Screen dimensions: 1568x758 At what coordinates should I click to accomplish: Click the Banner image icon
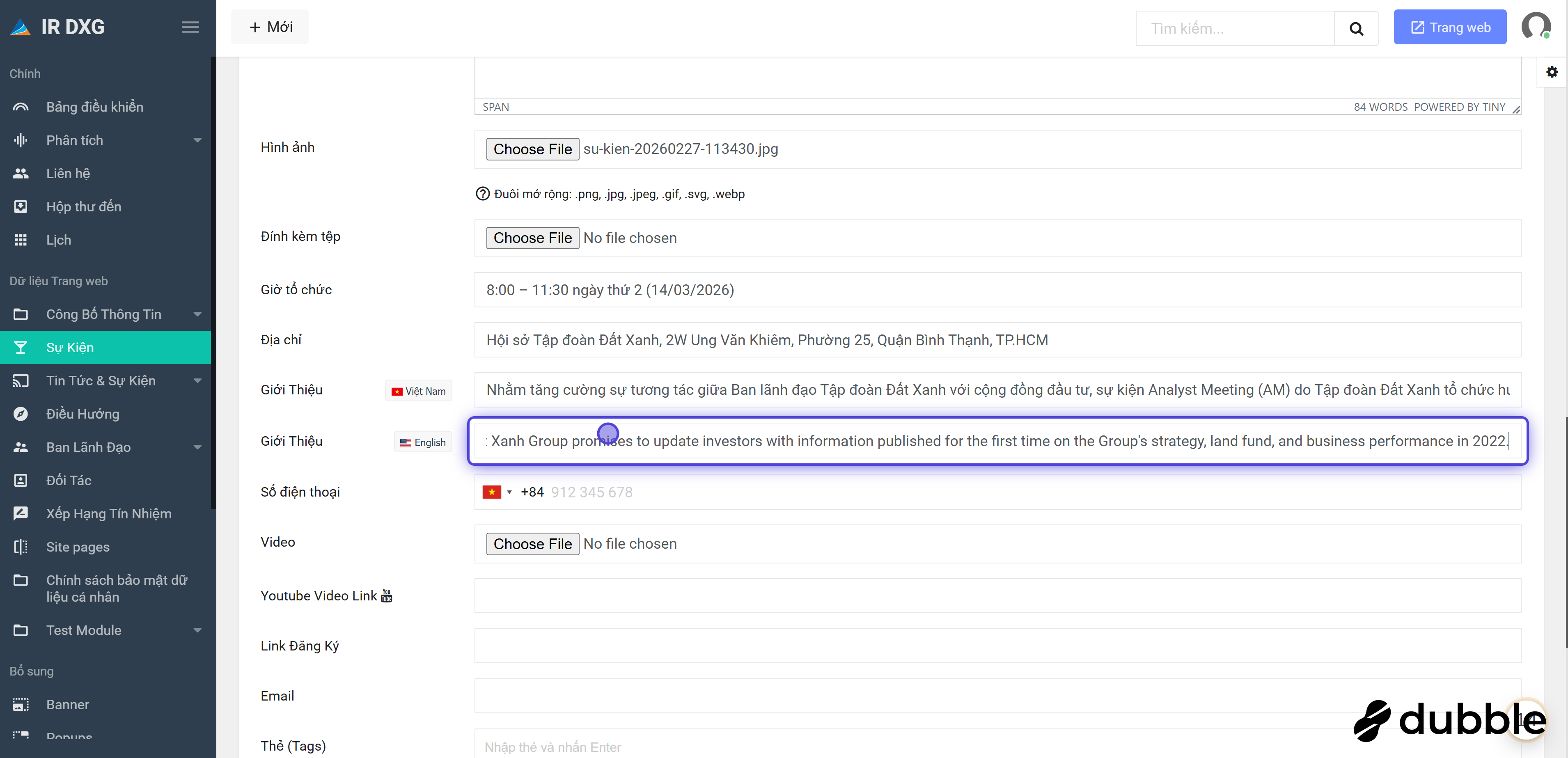click(21, 705)
